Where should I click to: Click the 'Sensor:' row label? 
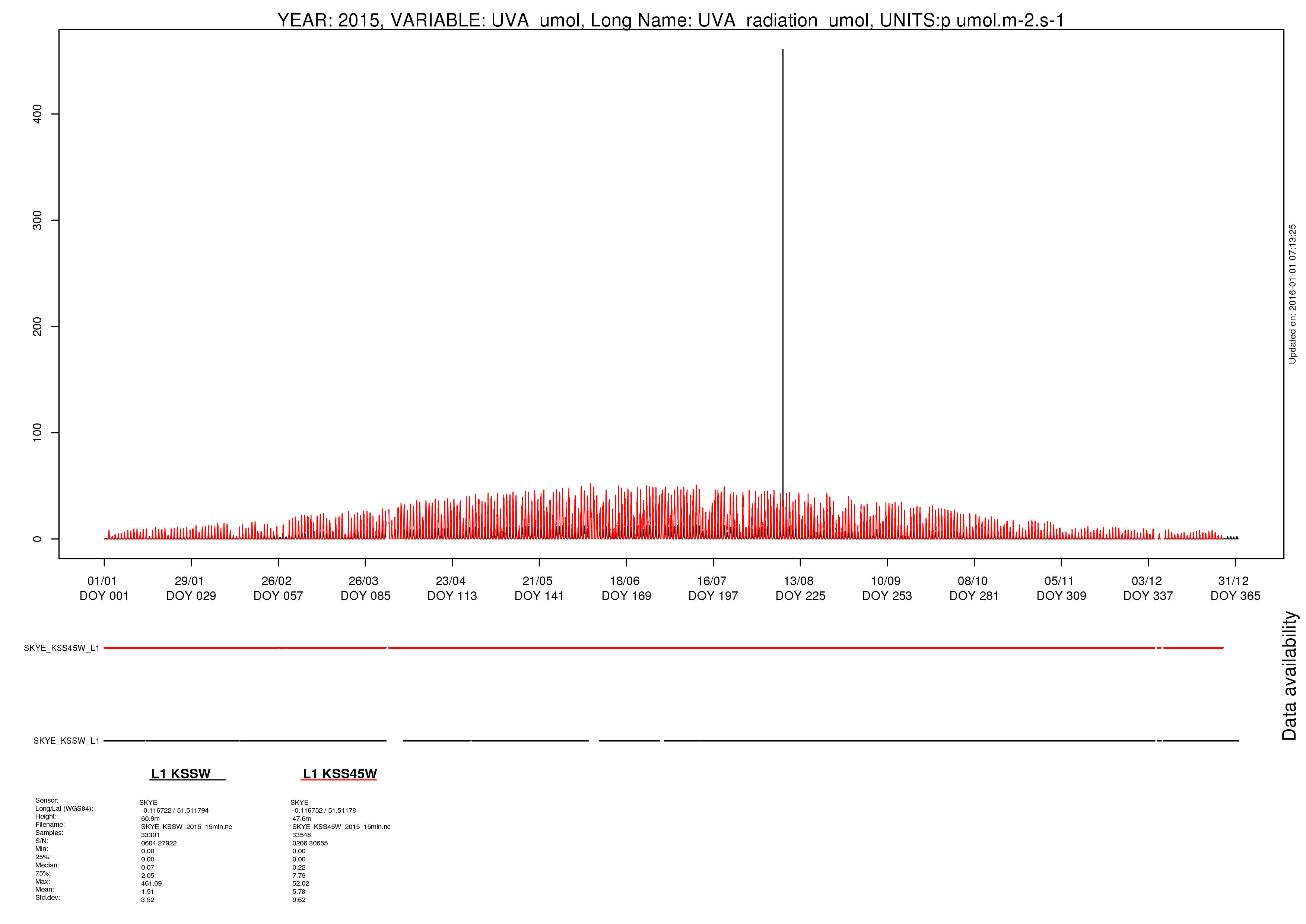tap(47, 800)
